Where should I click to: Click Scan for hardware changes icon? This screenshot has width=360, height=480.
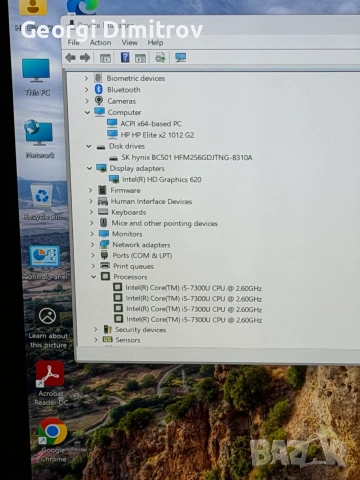pyautogui.click(x=181, y=57)
